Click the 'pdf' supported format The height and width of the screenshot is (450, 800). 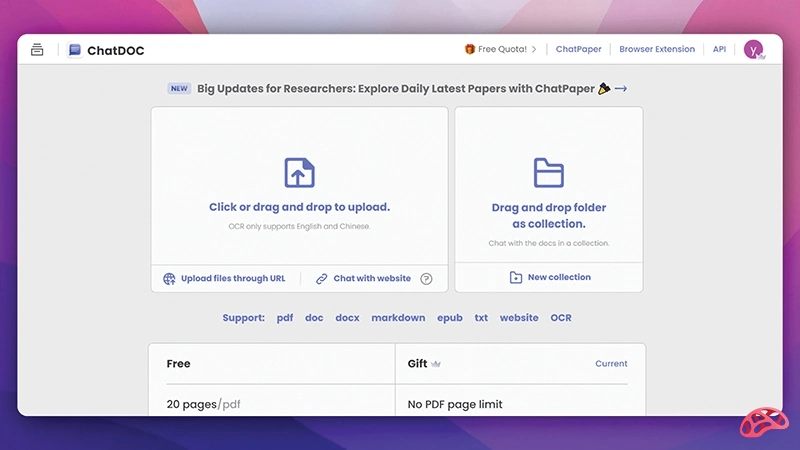(x=285, y=317)
